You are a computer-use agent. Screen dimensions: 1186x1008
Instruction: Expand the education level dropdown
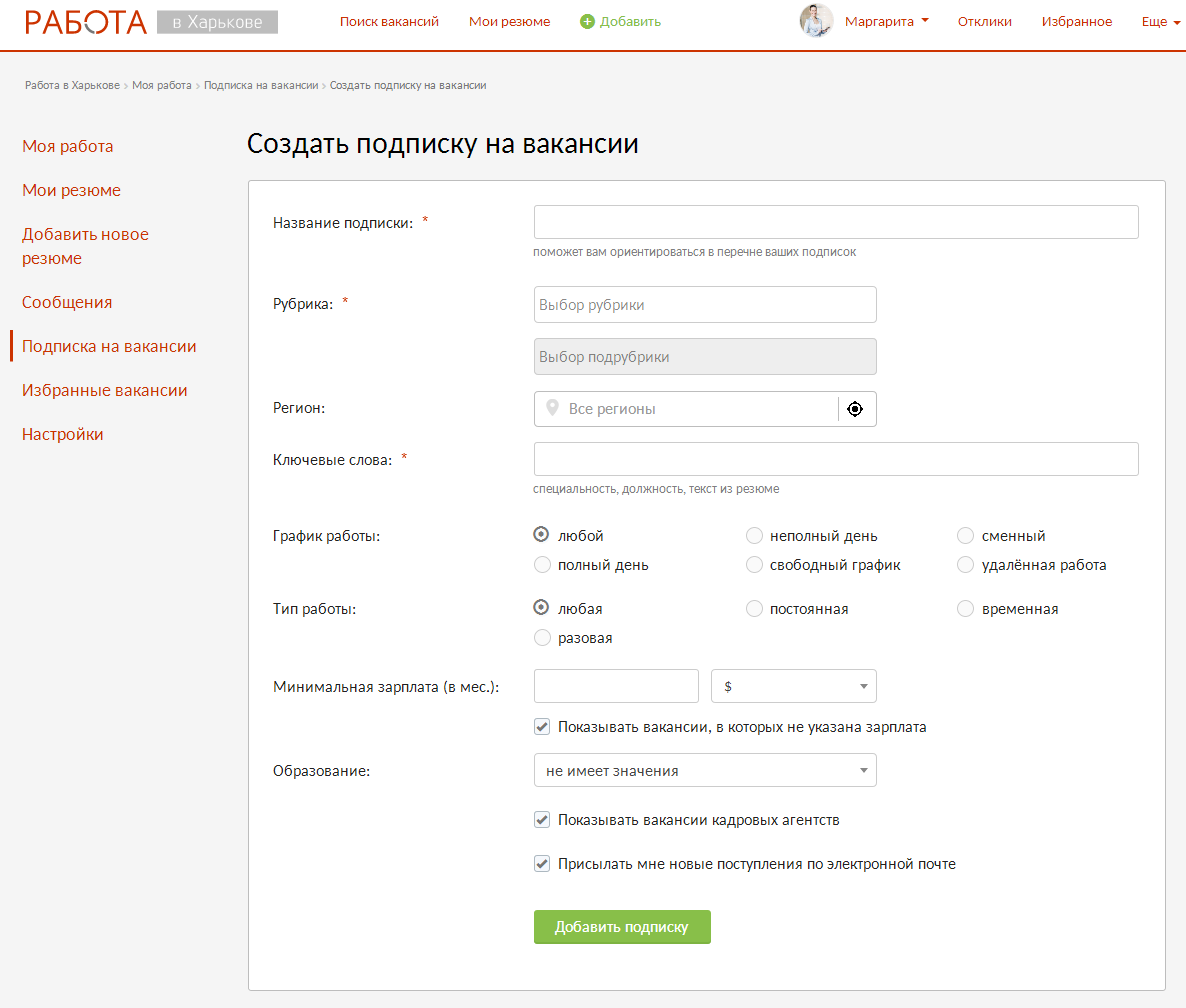705,771
